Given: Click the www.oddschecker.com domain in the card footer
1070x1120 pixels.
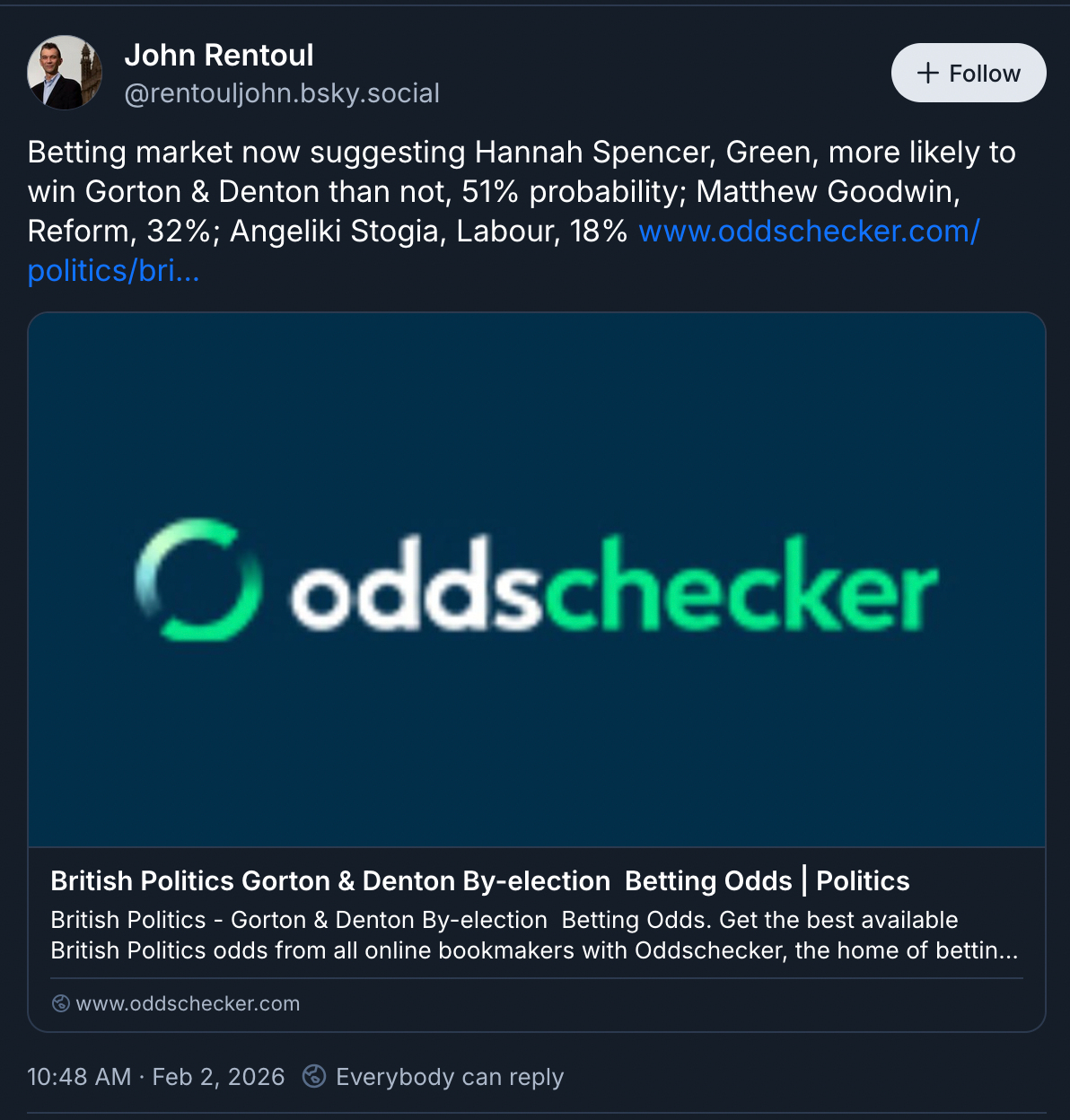Looking at the screenshot, I should coord(188,1003).
